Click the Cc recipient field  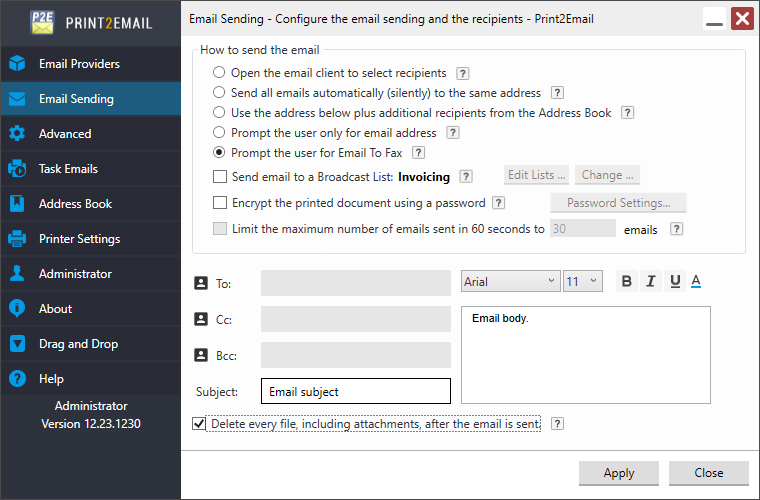[x=356, y=319]
